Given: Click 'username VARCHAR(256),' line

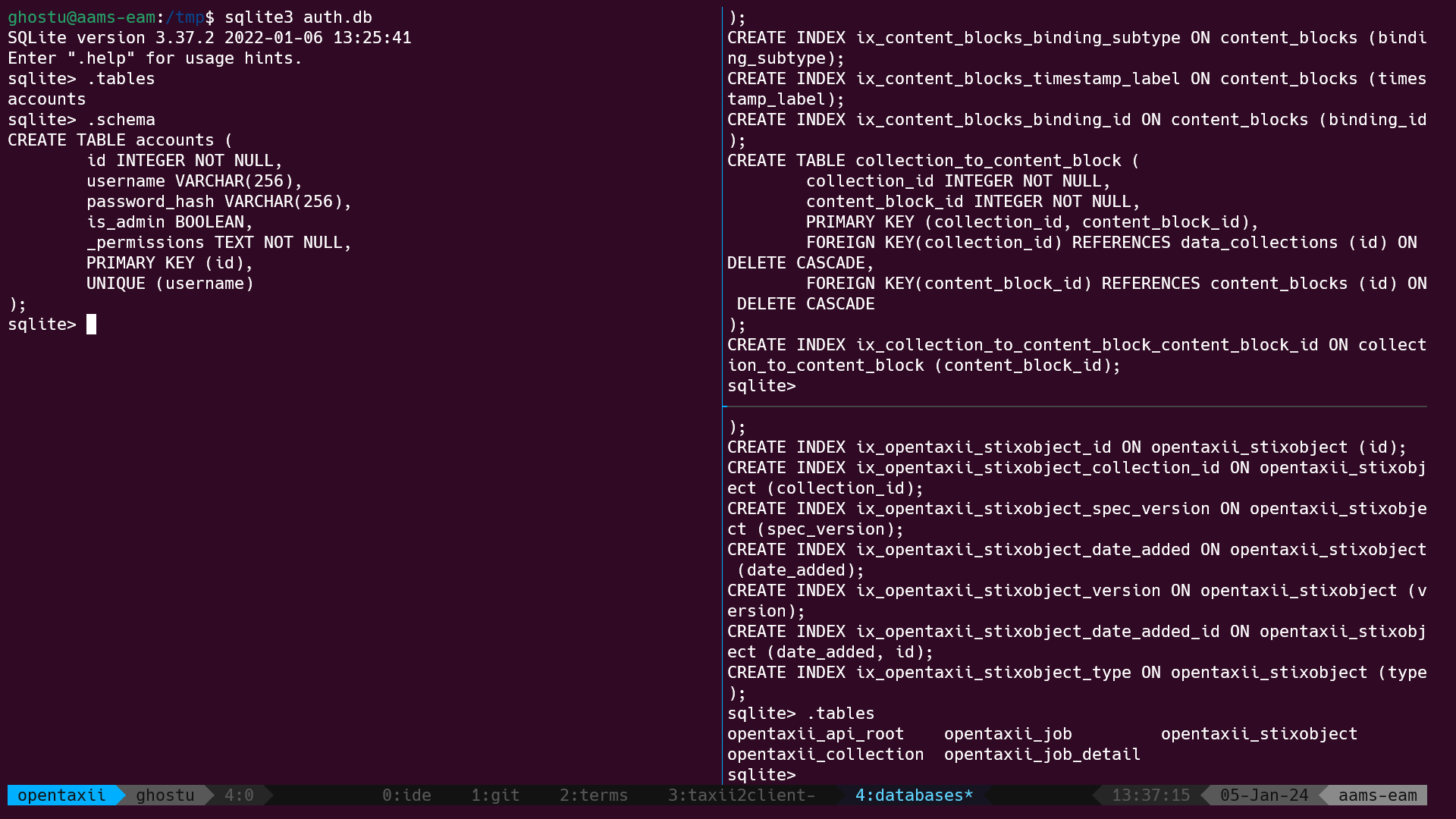Looking at the screenshot, I should (194, 181).
